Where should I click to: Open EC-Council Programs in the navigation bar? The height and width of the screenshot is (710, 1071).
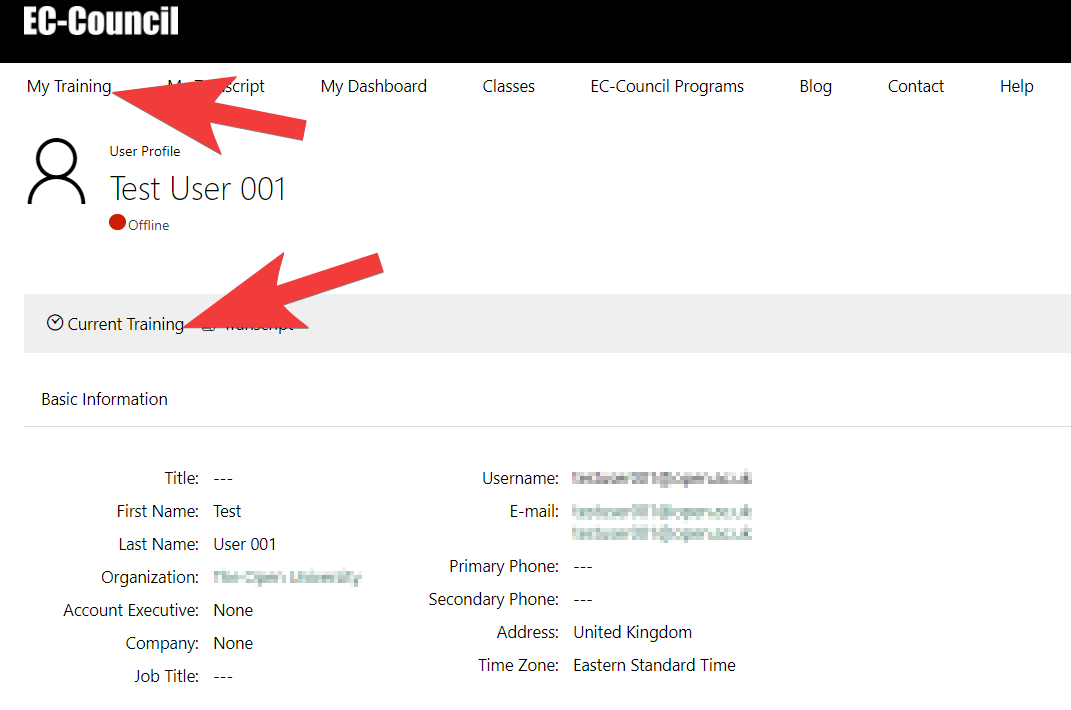pos(666,86)
